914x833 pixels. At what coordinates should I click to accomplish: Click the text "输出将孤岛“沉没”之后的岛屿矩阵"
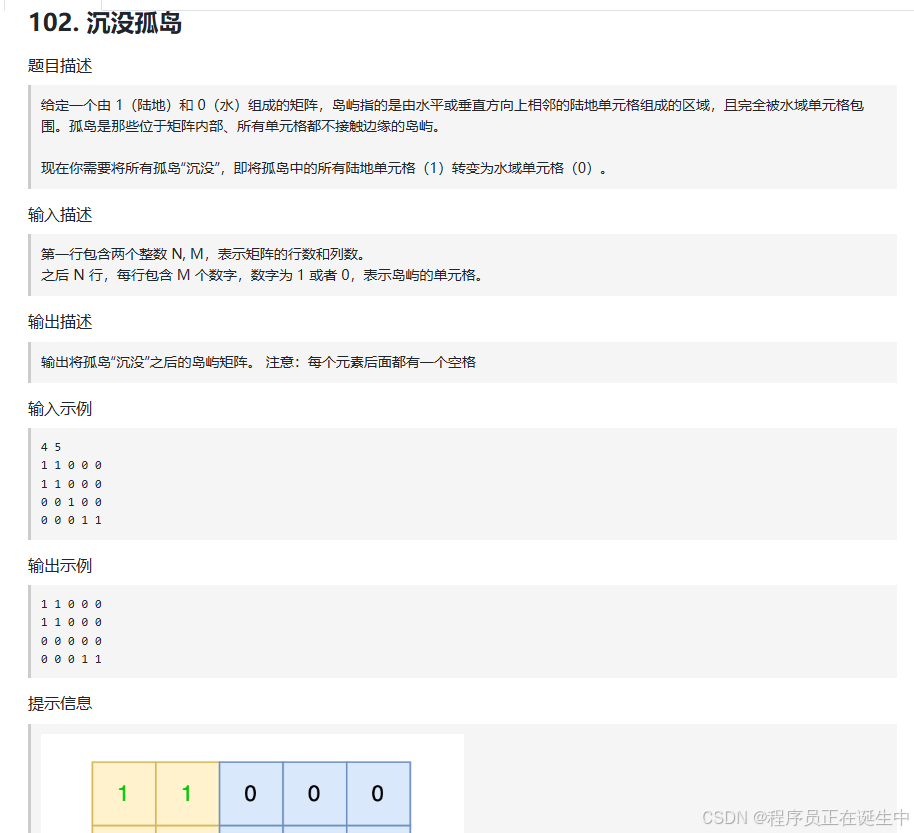[x=147, y=362]
